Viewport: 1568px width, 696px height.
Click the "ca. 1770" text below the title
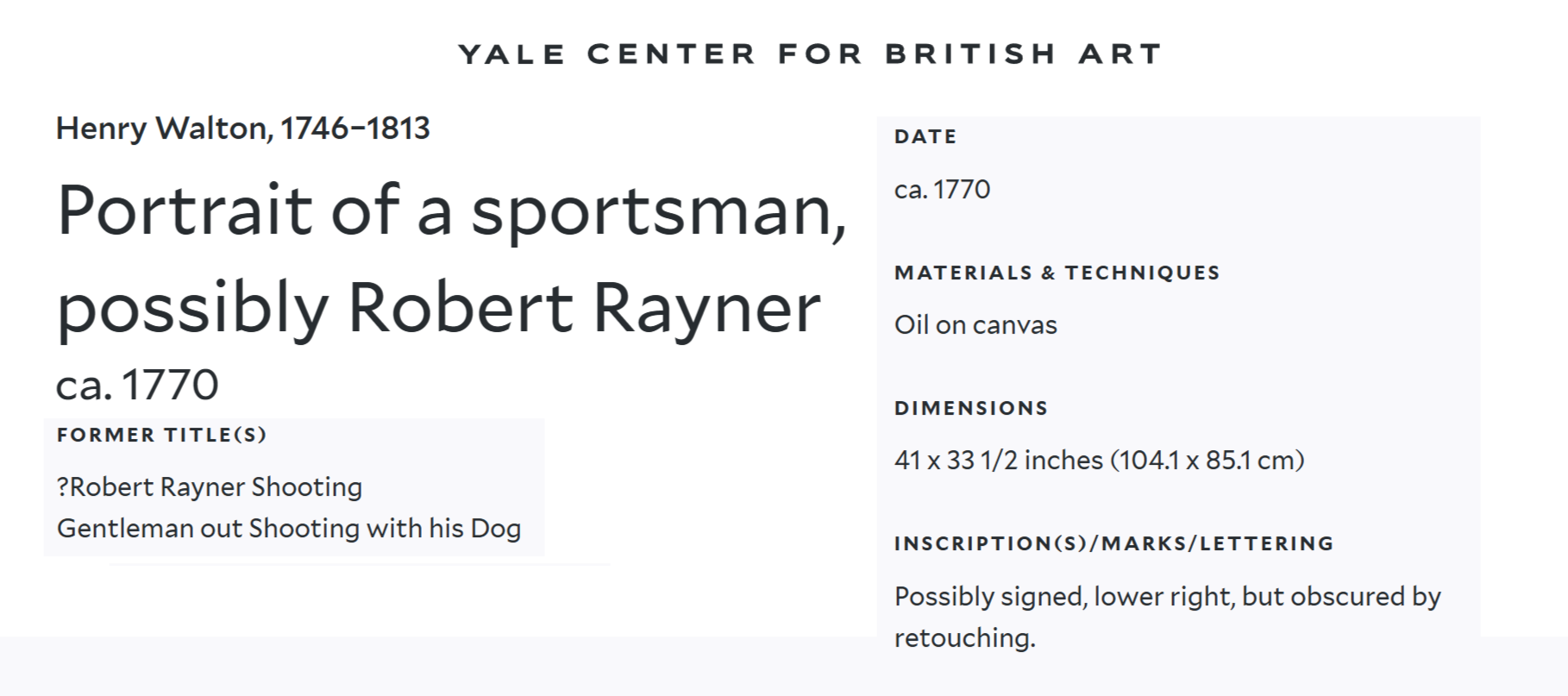click(x=137, y=385)
